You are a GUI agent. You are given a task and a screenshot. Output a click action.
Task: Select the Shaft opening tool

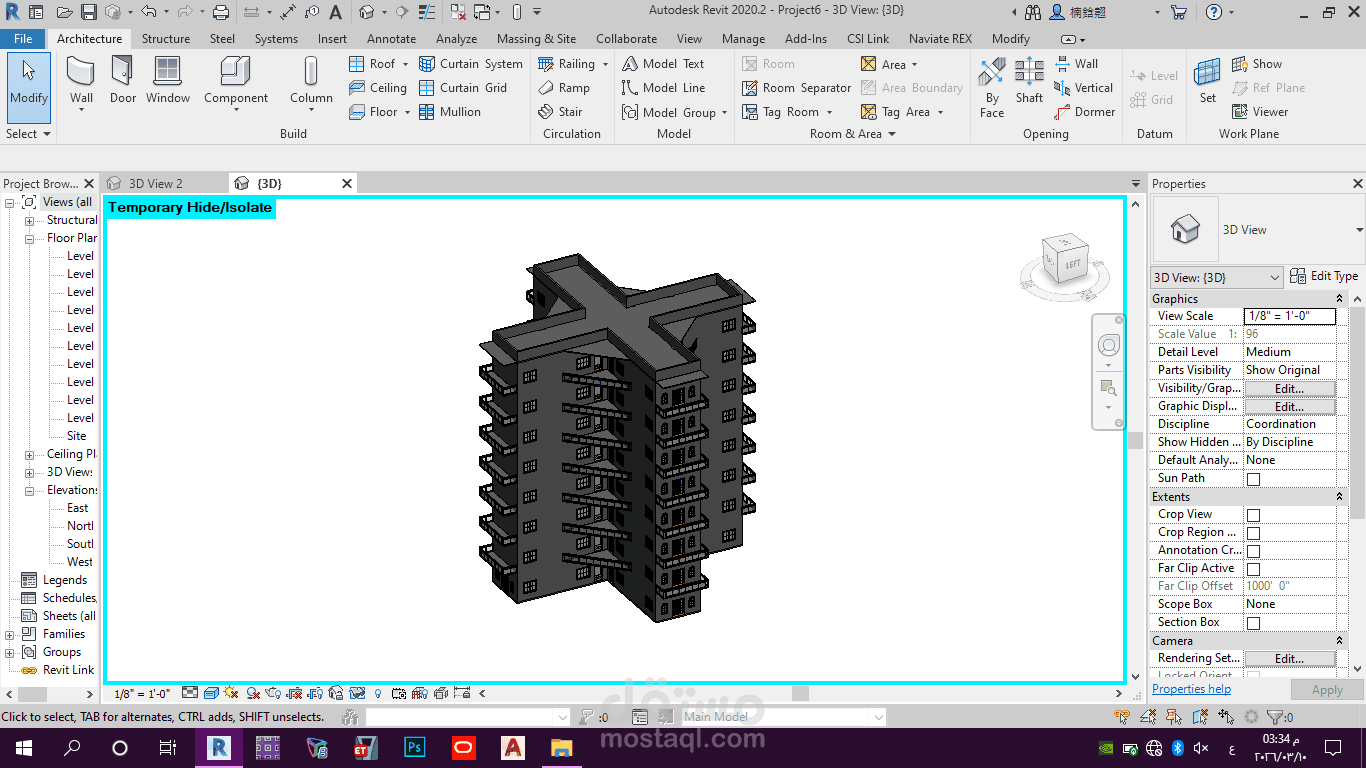(x=1029, y=81)
